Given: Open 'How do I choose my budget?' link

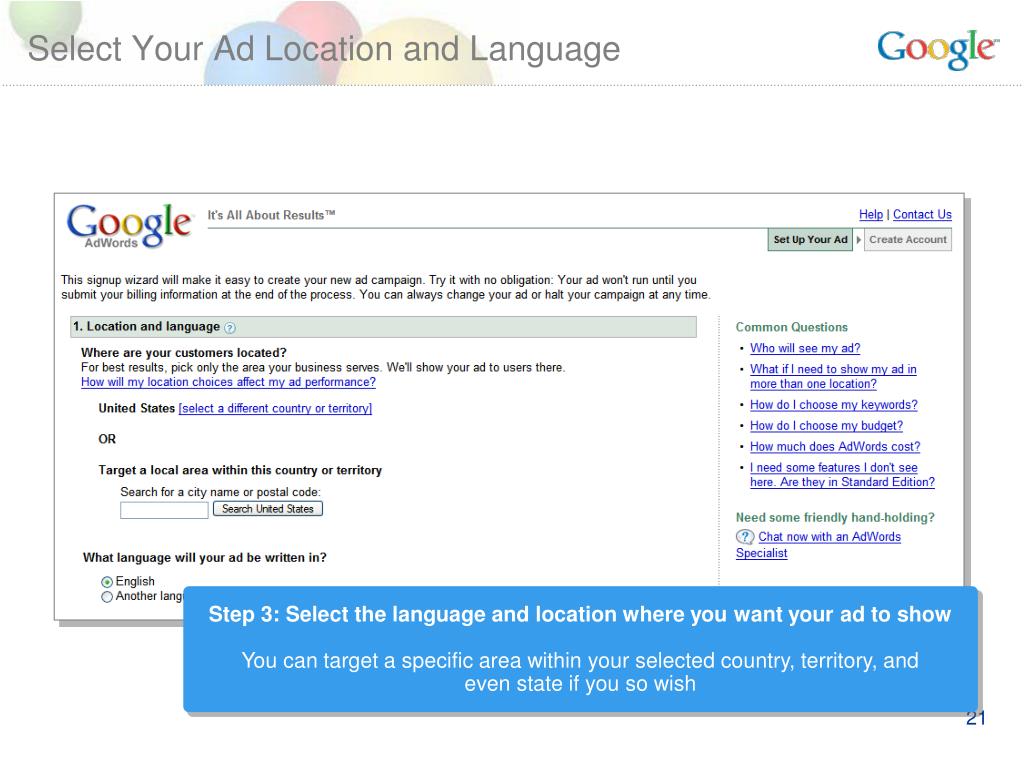Looking at the screenshot, I should pos(826,426).
